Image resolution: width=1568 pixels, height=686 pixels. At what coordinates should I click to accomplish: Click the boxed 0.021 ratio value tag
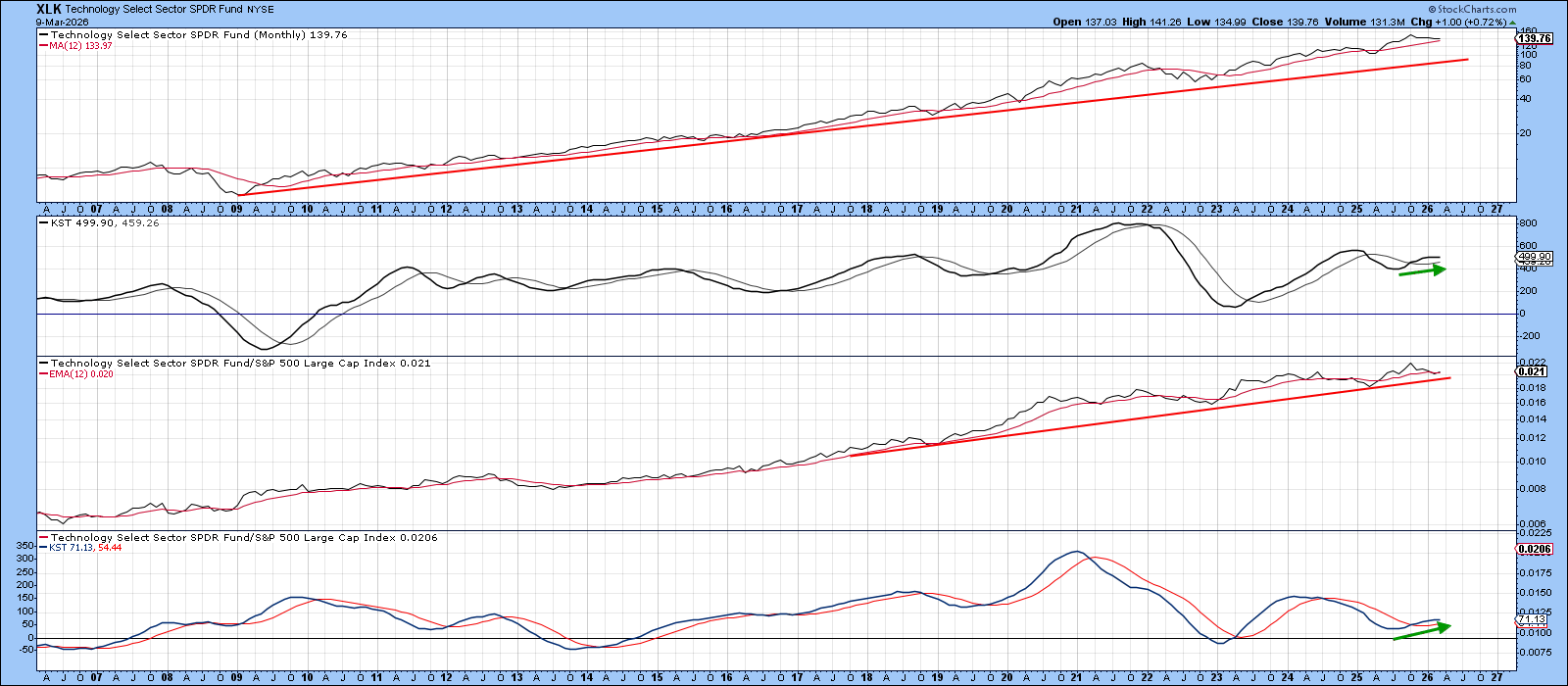click(1532, 372)
